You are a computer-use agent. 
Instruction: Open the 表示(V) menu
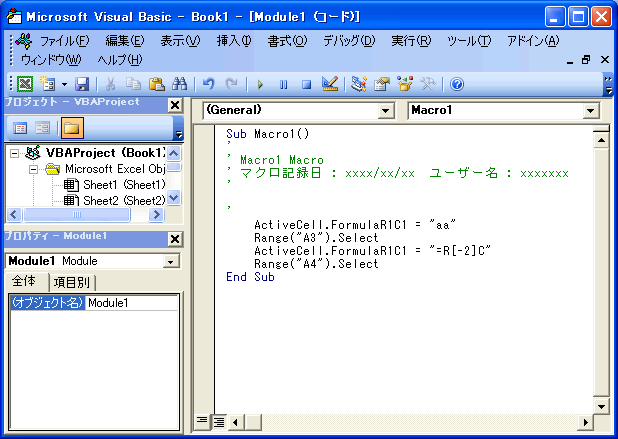point(181,41)
